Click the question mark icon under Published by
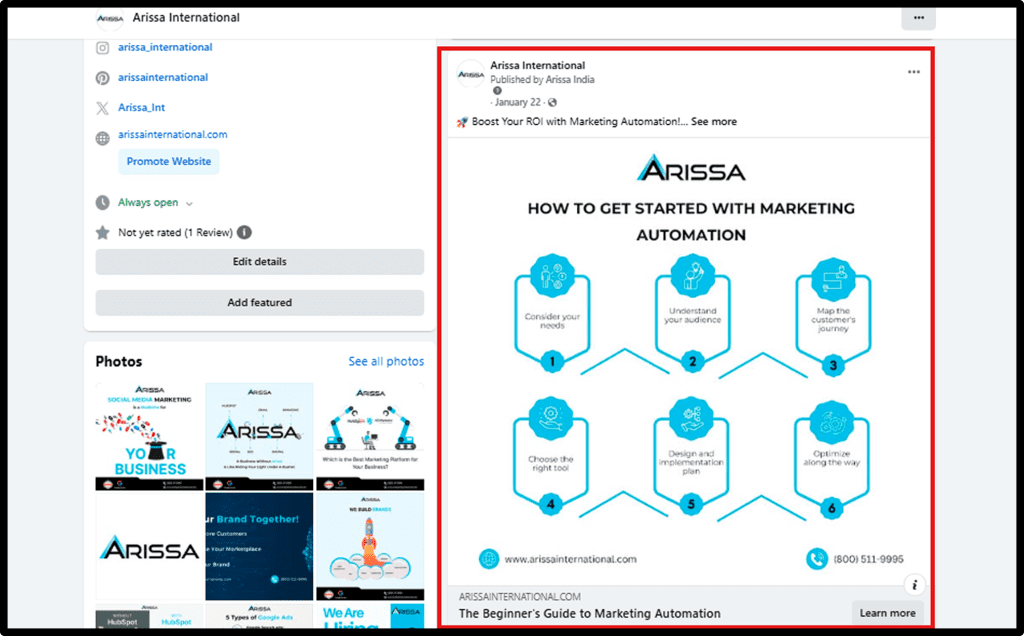Viewport: 1024px width, 636px height. tap(497, 91)
